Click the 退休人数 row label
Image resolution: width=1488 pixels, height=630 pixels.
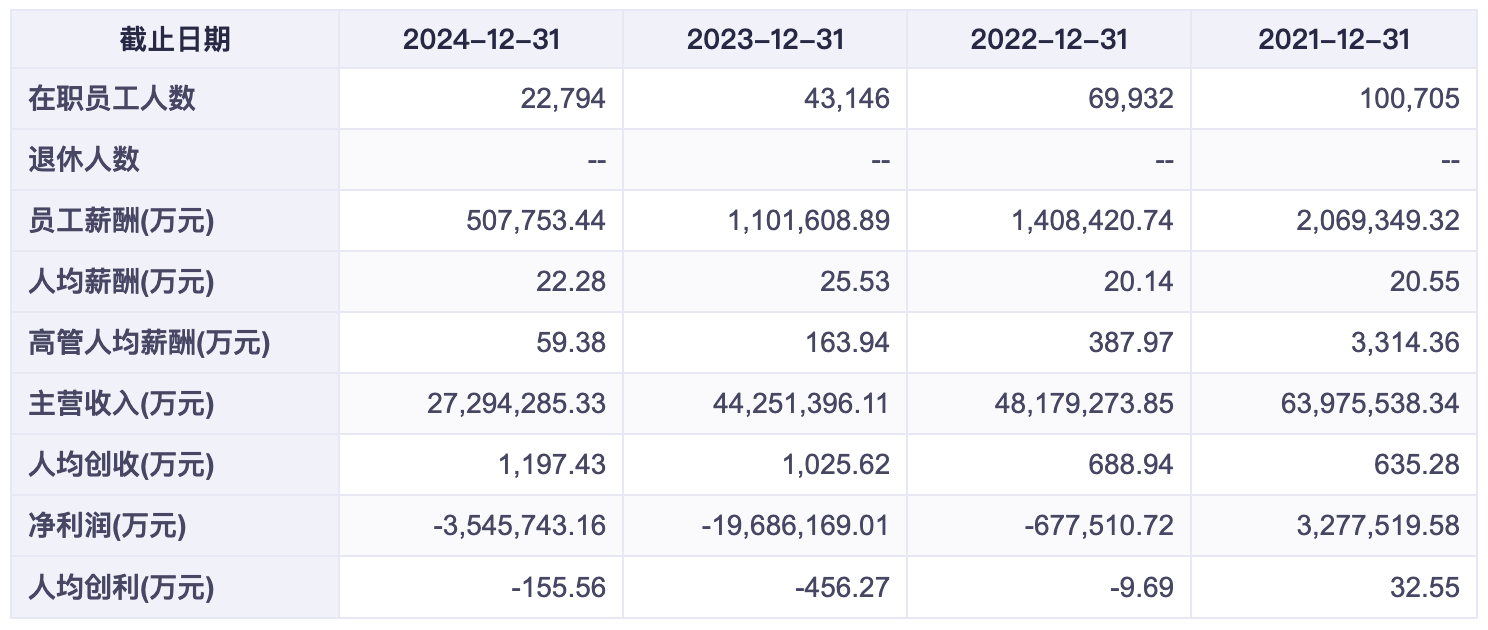84,160
